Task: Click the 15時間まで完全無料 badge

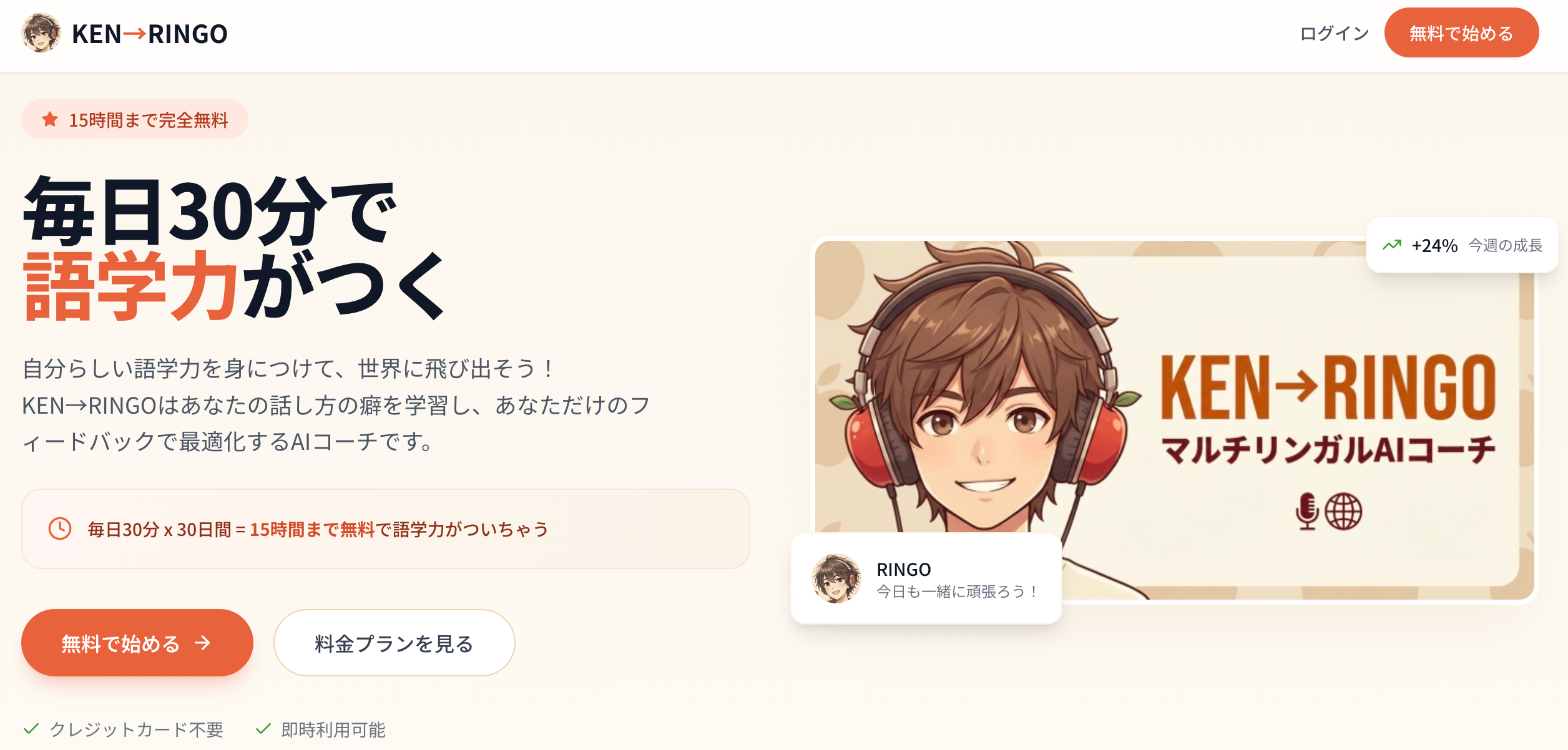Action: (x=135, y=119)
